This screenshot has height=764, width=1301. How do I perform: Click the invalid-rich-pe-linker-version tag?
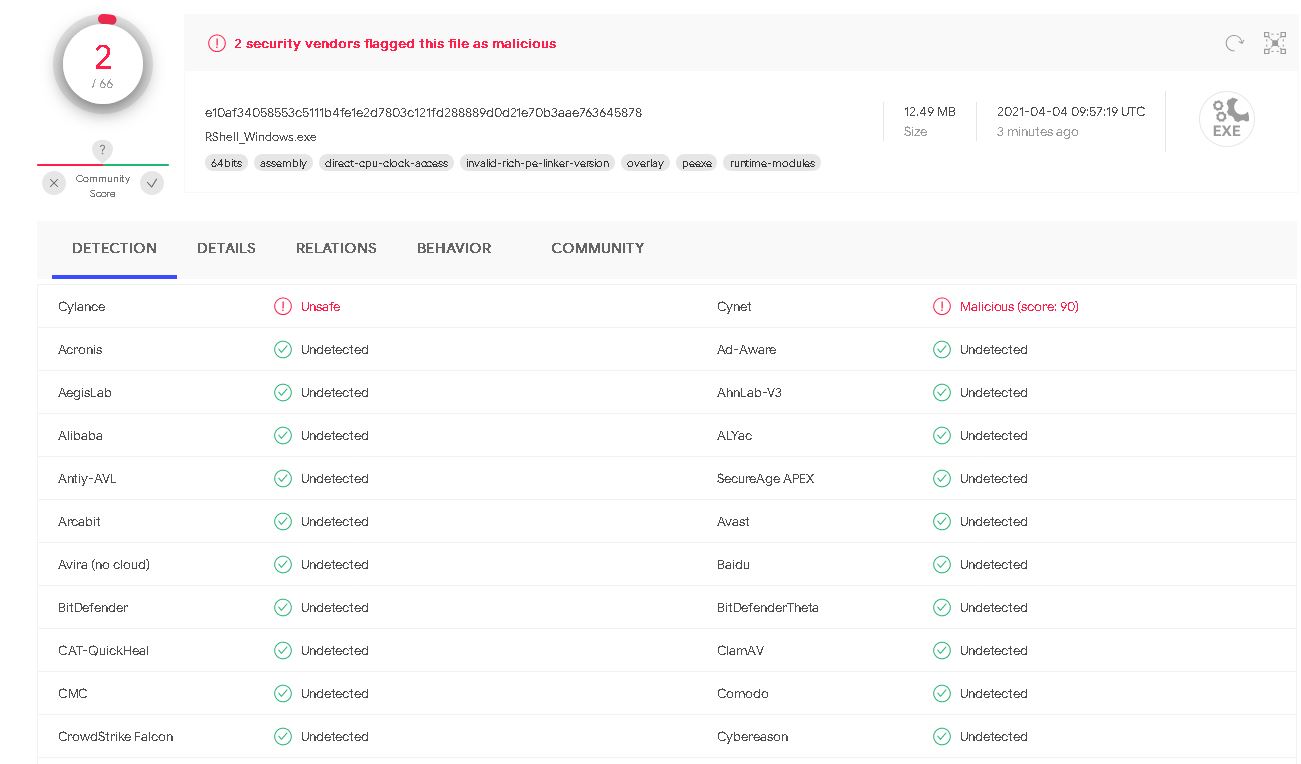(537, 163)
